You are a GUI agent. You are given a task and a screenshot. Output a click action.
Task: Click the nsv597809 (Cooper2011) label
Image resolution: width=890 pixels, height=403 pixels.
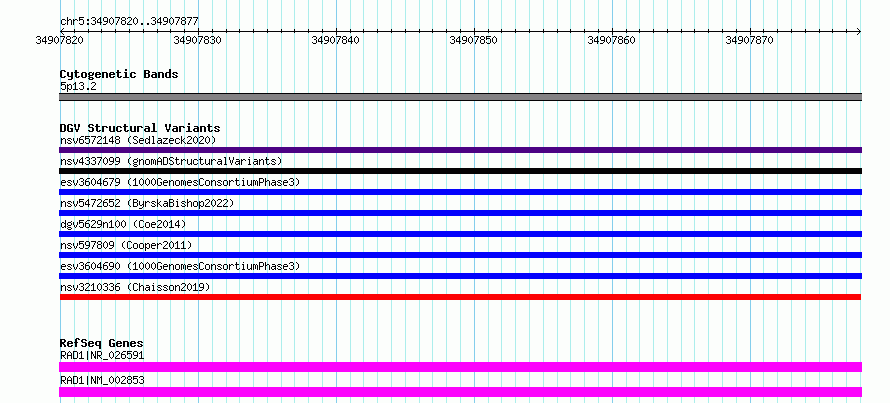[126, 245]
